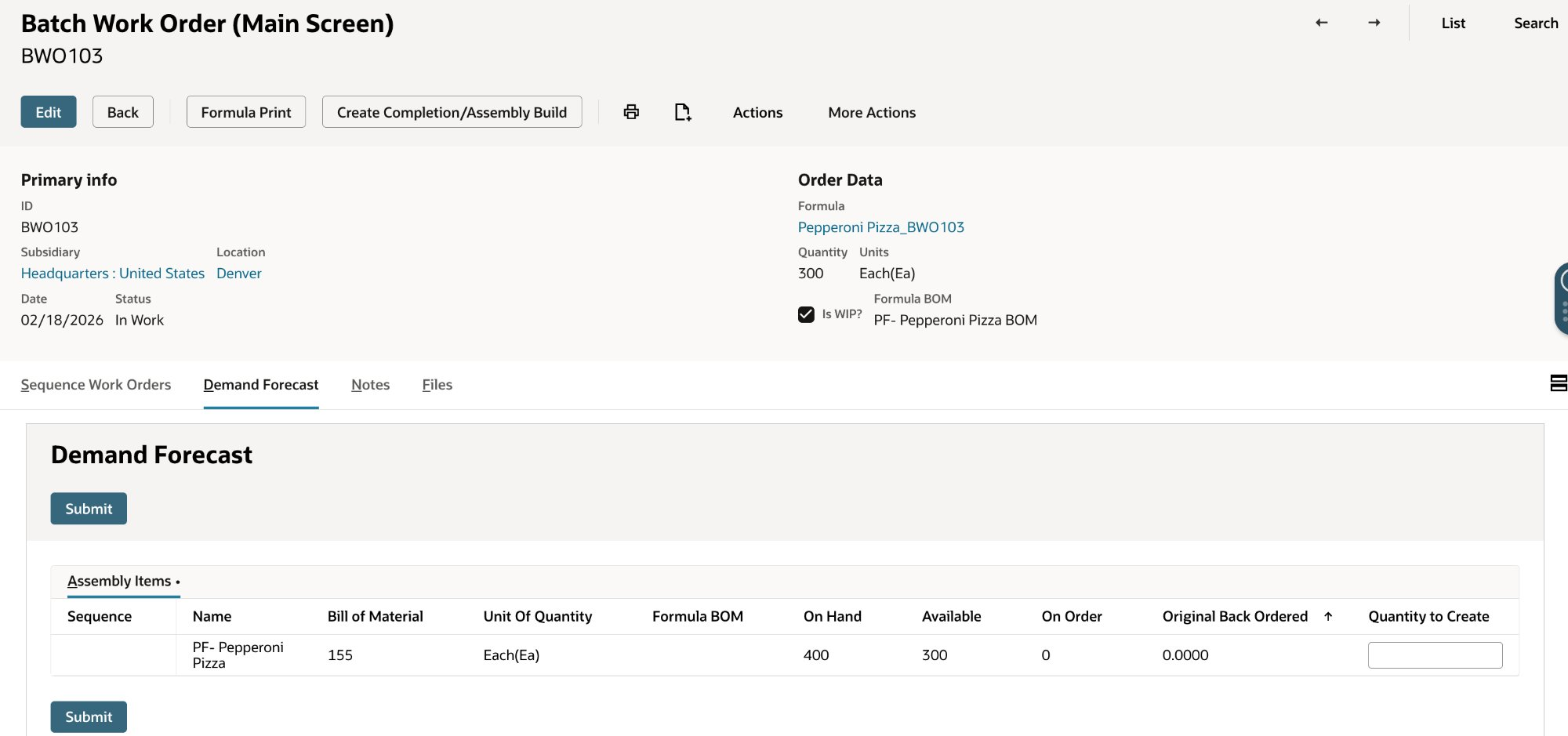The height and width of the screenshot is (736, 1568).
Task: Open the Pepperoni Pizza_BWO103 formula link
Action: 880,227
